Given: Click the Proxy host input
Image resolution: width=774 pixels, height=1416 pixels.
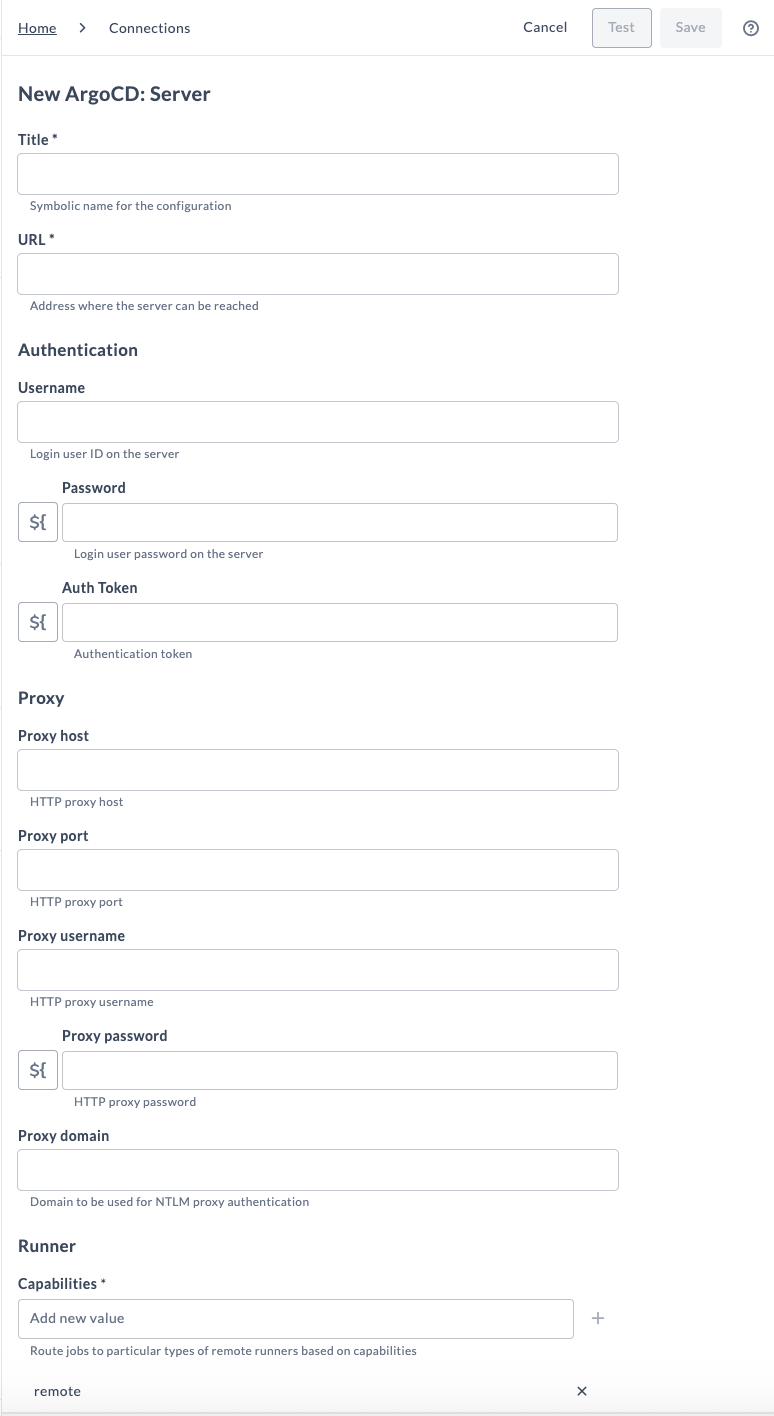Looking at the screenshot, I should point(318,770).
